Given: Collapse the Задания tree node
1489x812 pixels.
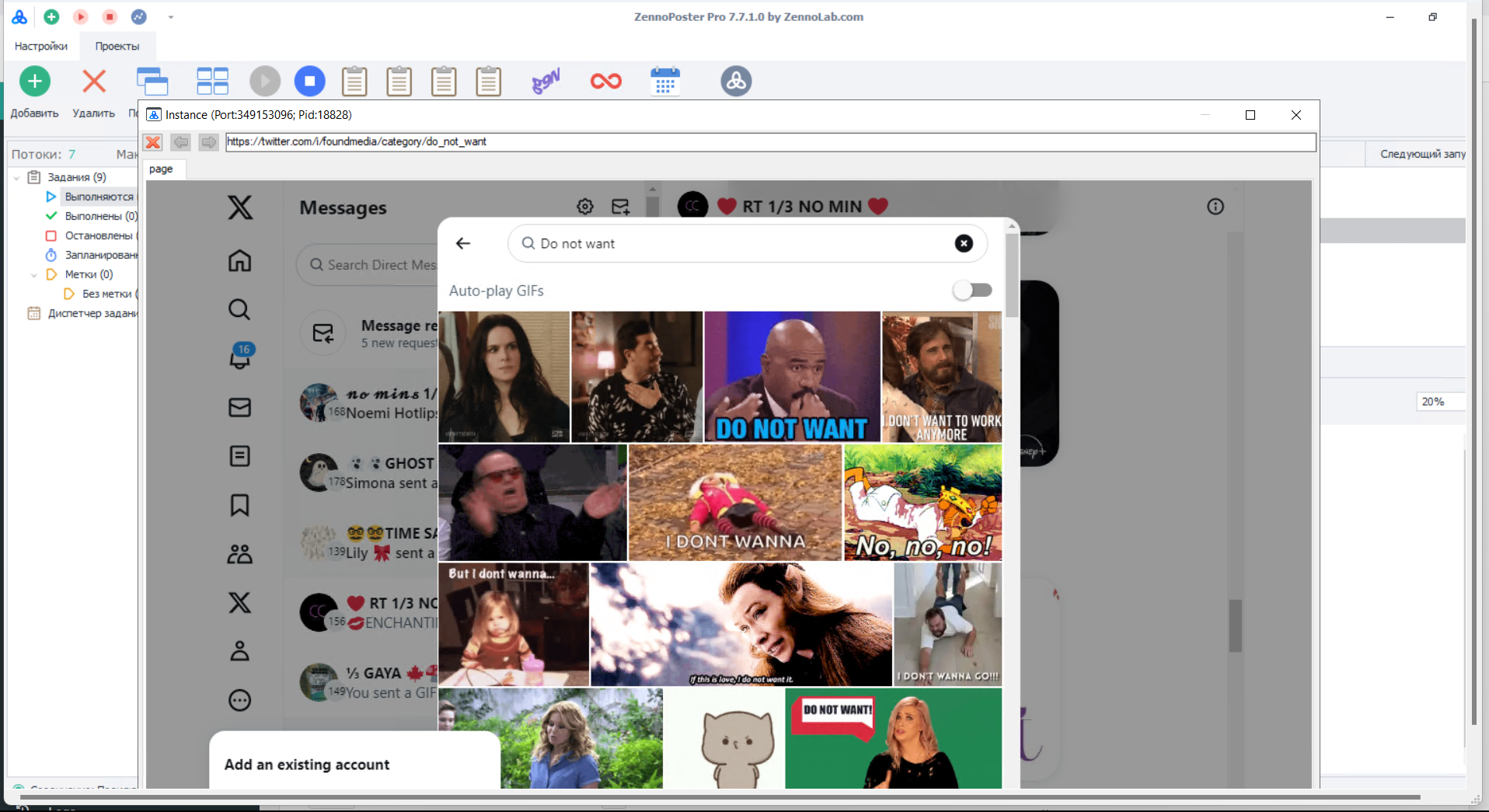Looking at the screenshot, I should click(x=16, y=178).
